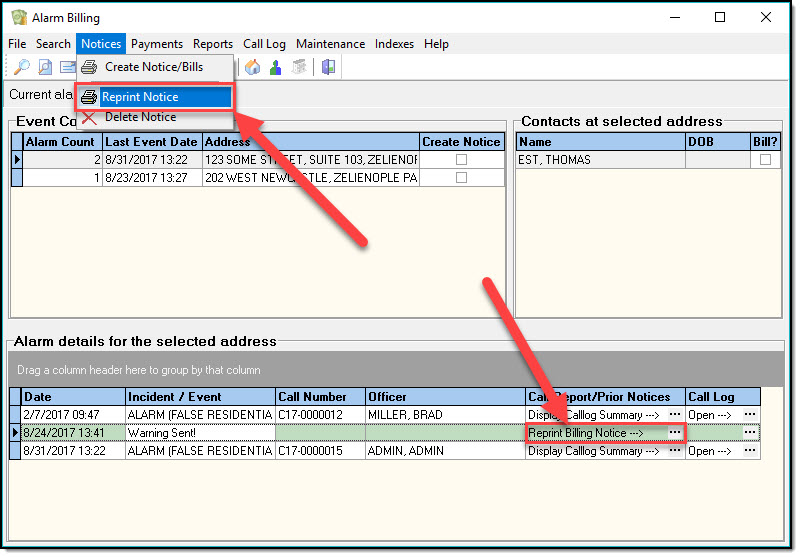Open Call Log ellipsis for 2/7/2017 row
Viewport: 800px width, 557px height.
[x=749, y=415]
